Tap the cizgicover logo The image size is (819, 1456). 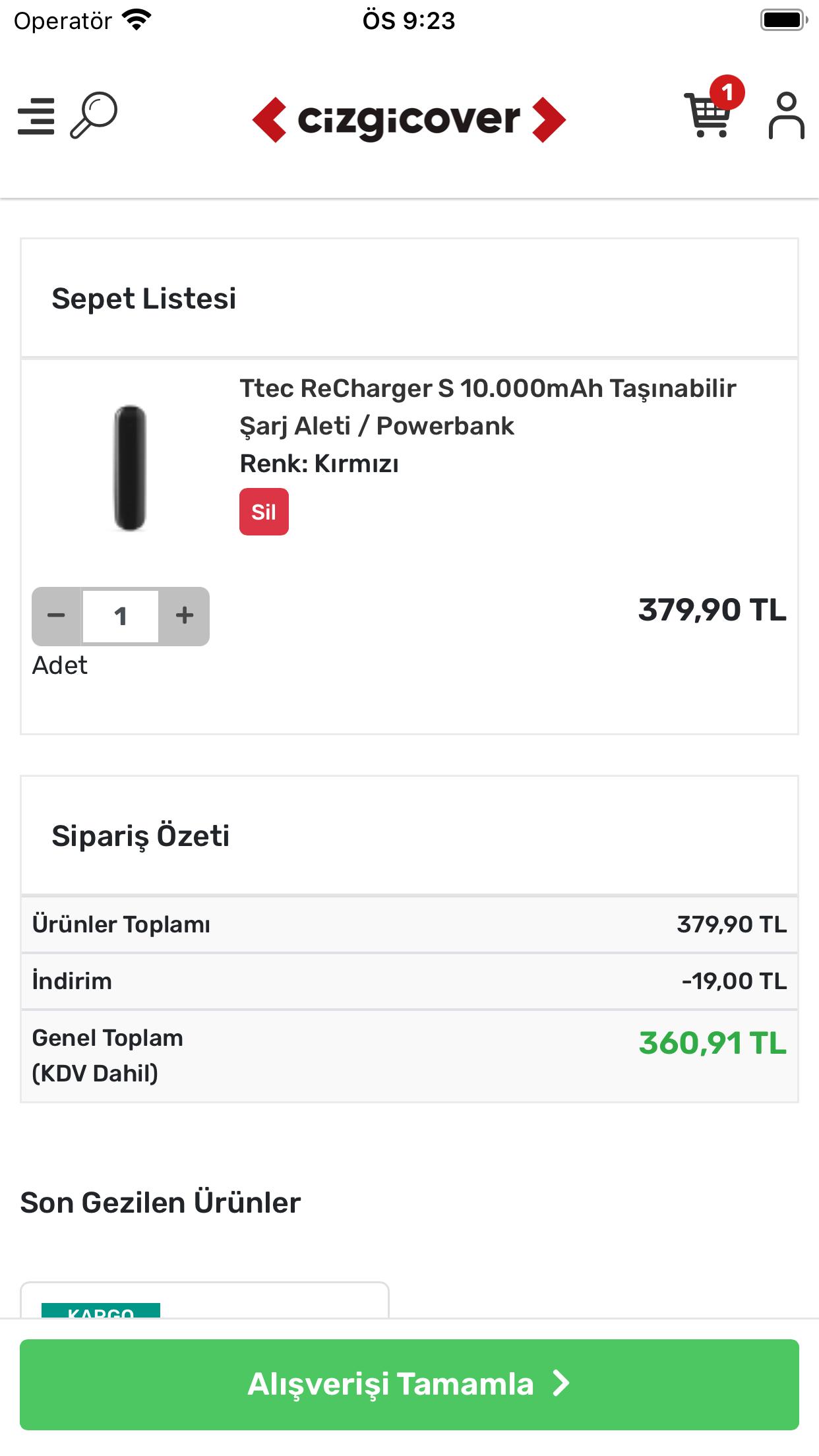pos(409,119)
